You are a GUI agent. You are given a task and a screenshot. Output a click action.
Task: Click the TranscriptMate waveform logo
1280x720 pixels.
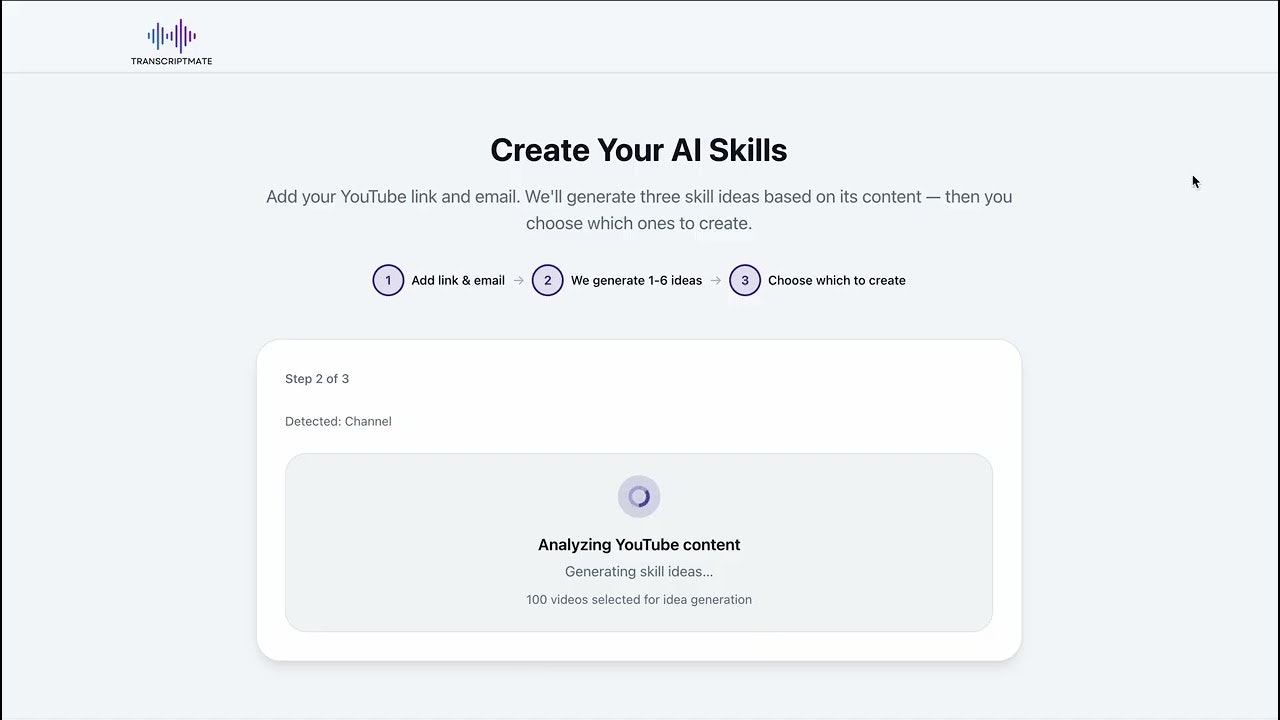click(170, 35)
